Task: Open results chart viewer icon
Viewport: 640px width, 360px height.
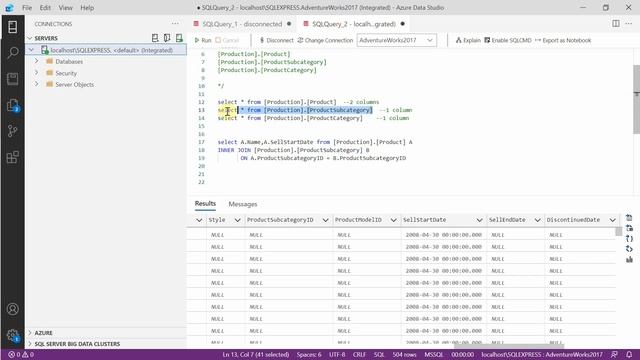Action: 629,260
